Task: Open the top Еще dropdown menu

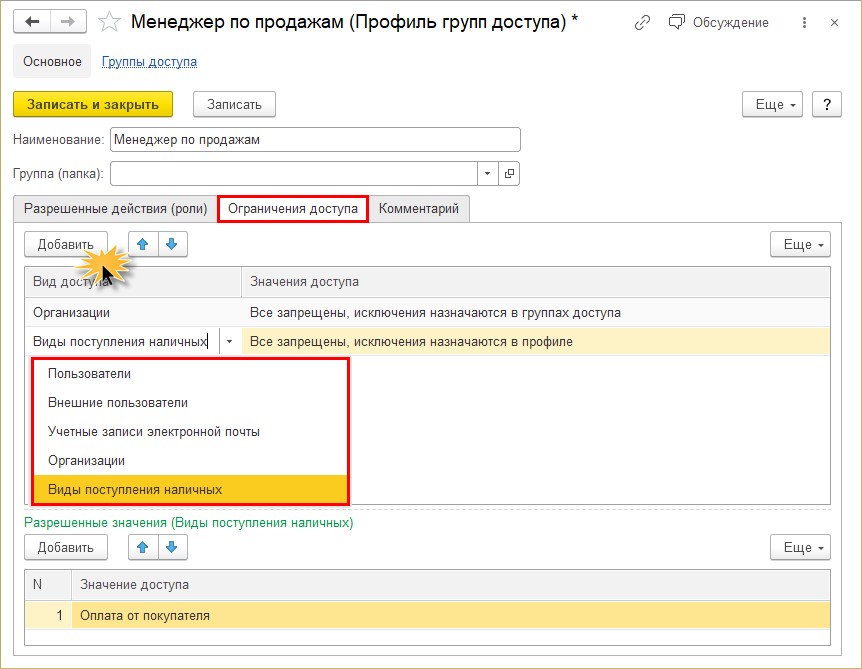Action: pos(772,104)
